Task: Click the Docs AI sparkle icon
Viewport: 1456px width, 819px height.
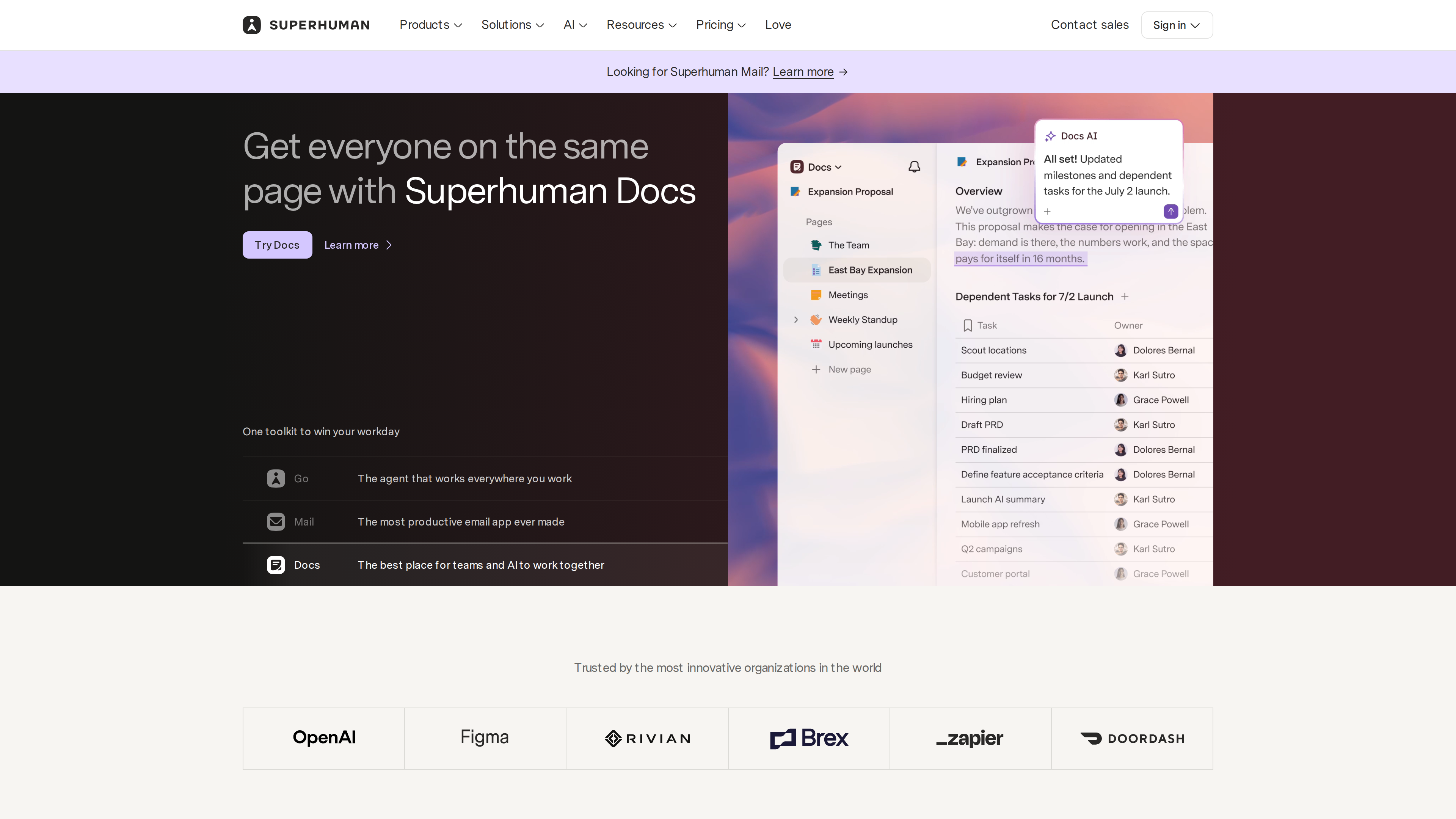Action: click(1050, 136)
